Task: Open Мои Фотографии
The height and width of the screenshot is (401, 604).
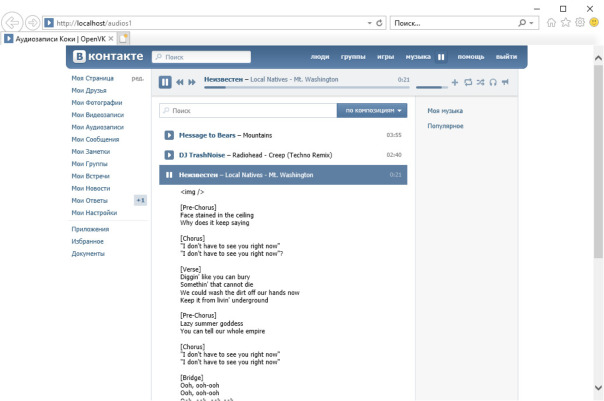Action: pos(97,102)
